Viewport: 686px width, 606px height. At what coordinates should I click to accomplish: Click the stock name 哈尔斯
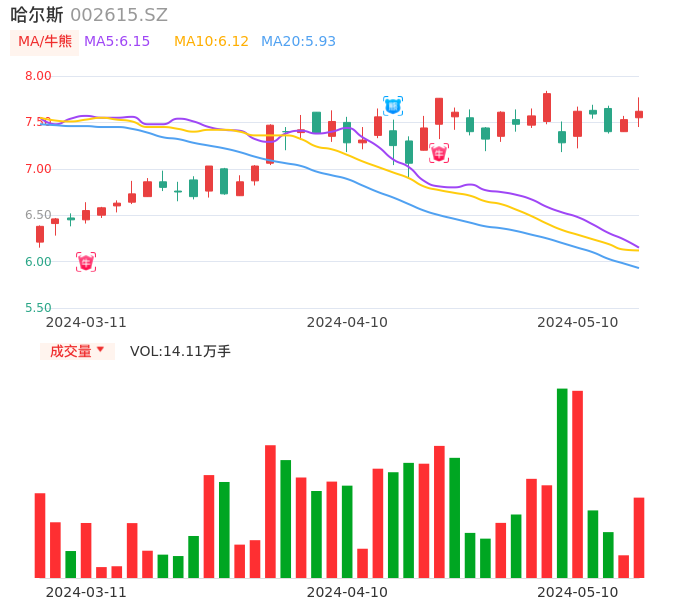point(37,15)
